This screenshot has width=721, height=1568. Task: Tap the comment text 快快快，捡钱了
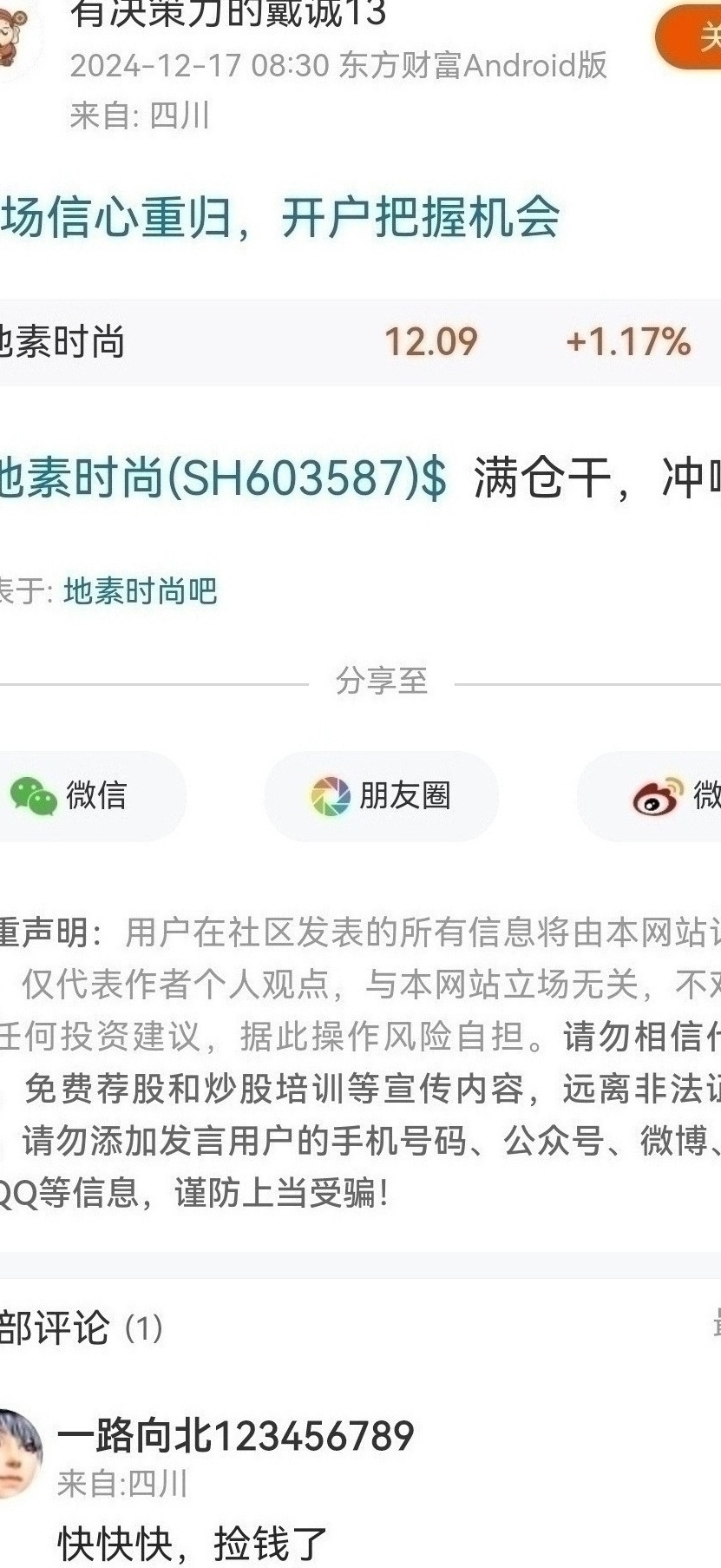pyautogui.click(x=193, y=1545)
